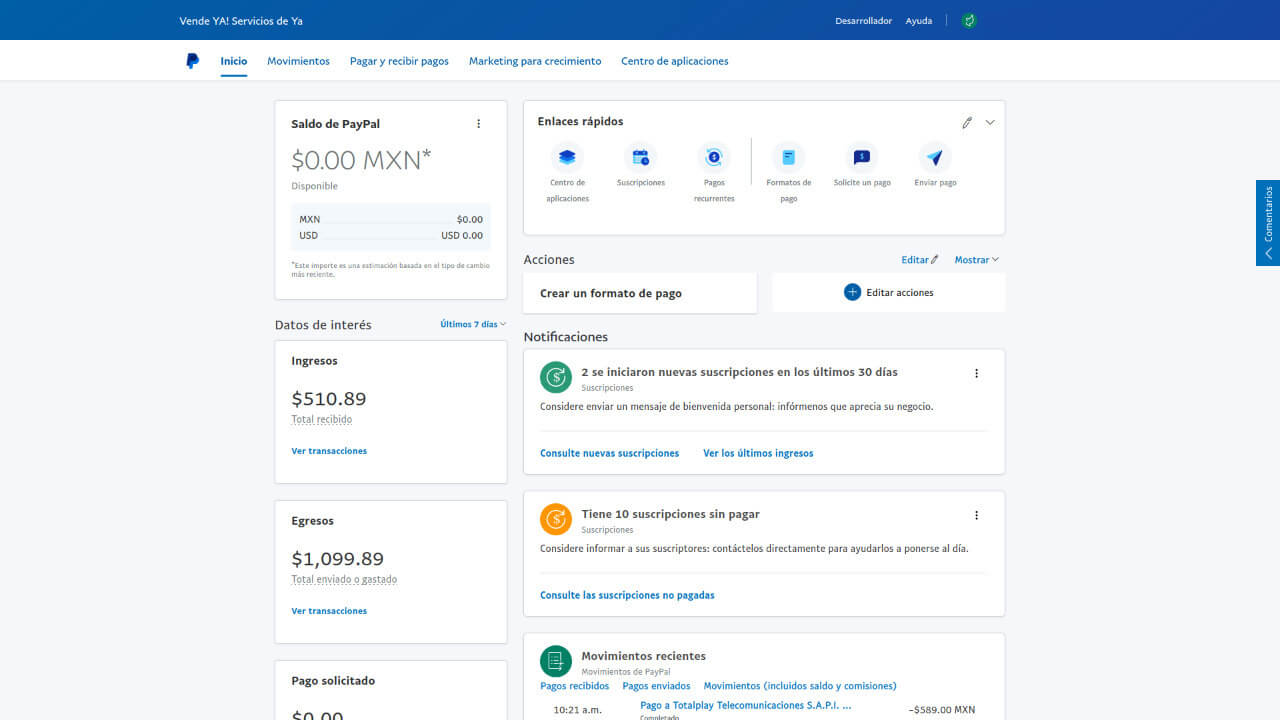Click the $1,099.89 Egresos amount

pos(337,559)
